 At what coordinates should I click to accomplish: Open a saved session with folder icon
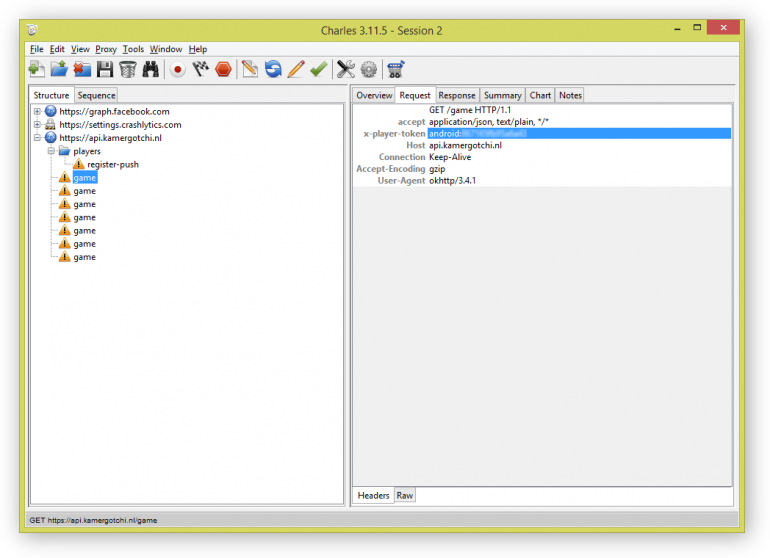coord(59,69)
